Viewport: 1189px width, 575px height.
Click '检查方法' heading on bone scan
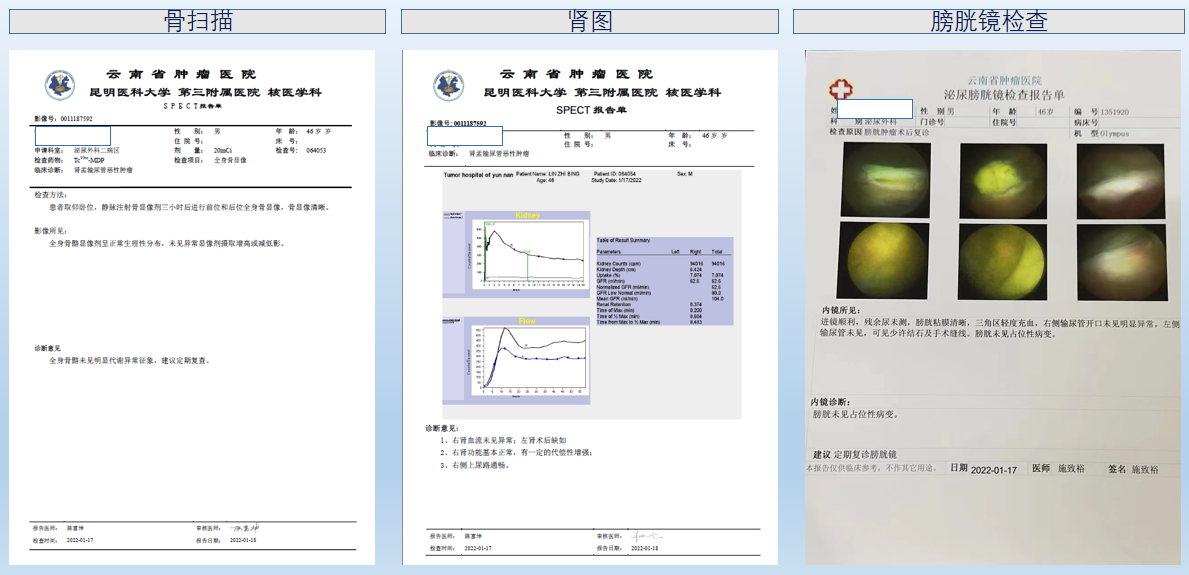49,195
